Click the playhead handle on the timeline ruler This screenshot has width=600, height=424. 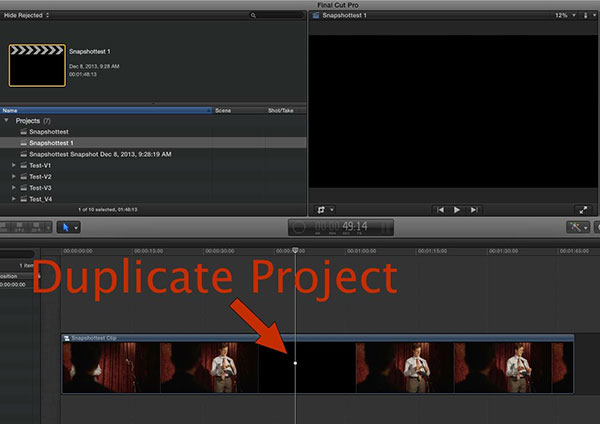pos(295,250)
